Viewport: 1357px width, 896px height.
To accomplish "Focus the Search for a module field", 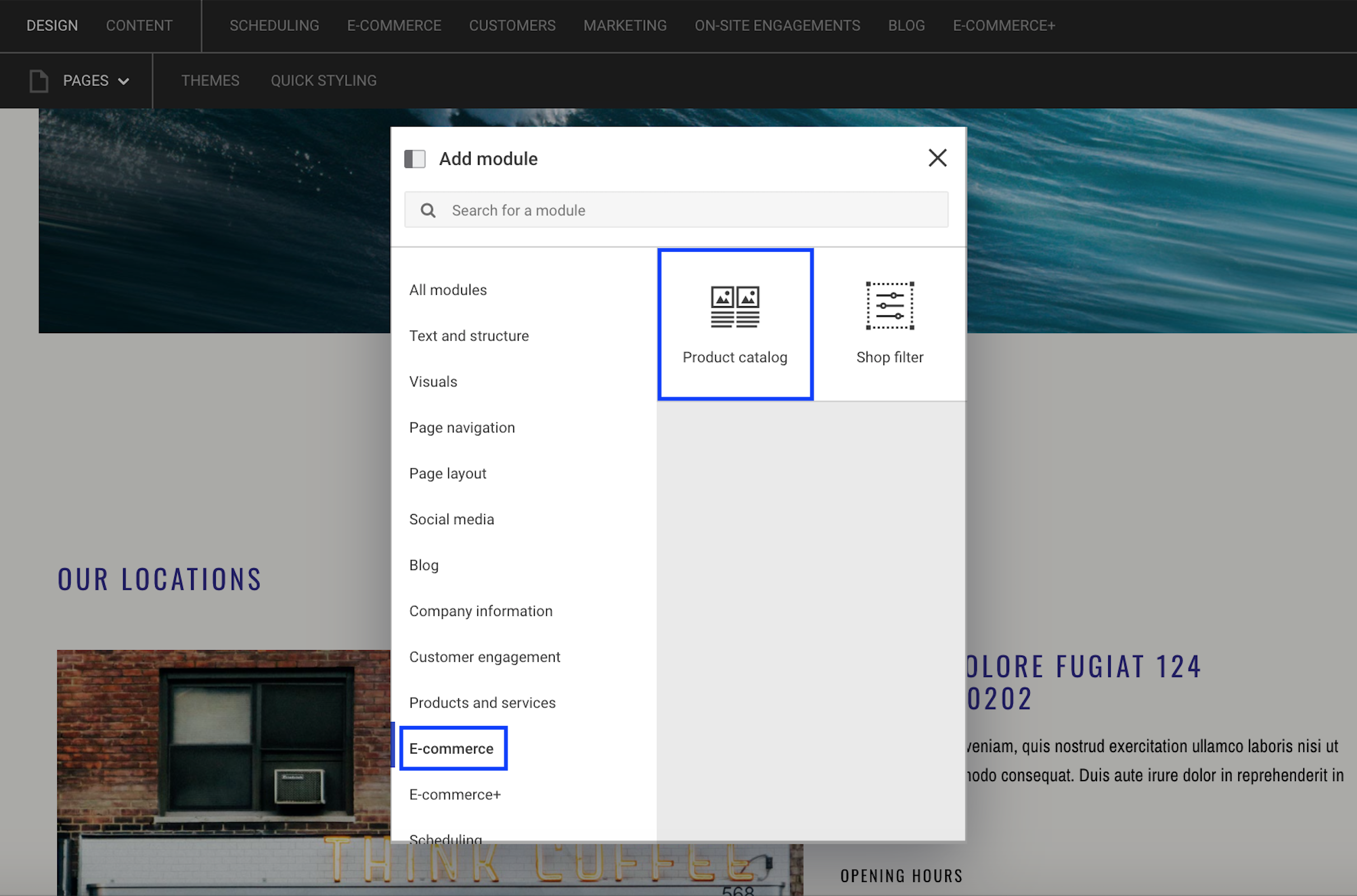I will (x=676, y=209).
